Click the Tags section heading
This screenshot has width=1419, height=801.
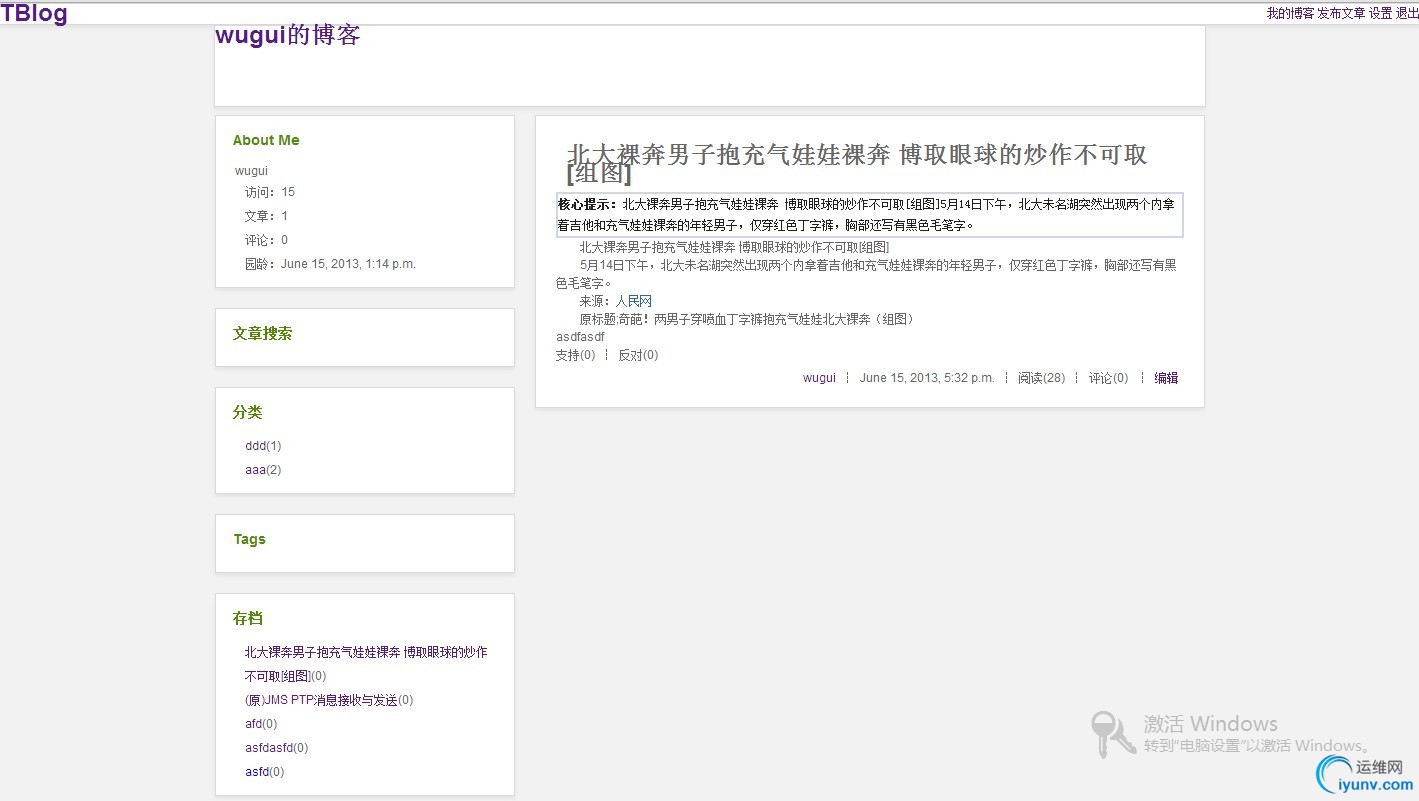point(250,539)
